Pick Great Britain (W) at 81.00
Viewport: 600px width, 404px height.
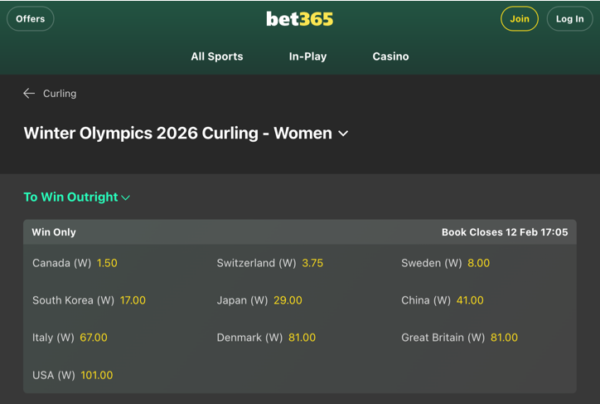tap(504, 338)
